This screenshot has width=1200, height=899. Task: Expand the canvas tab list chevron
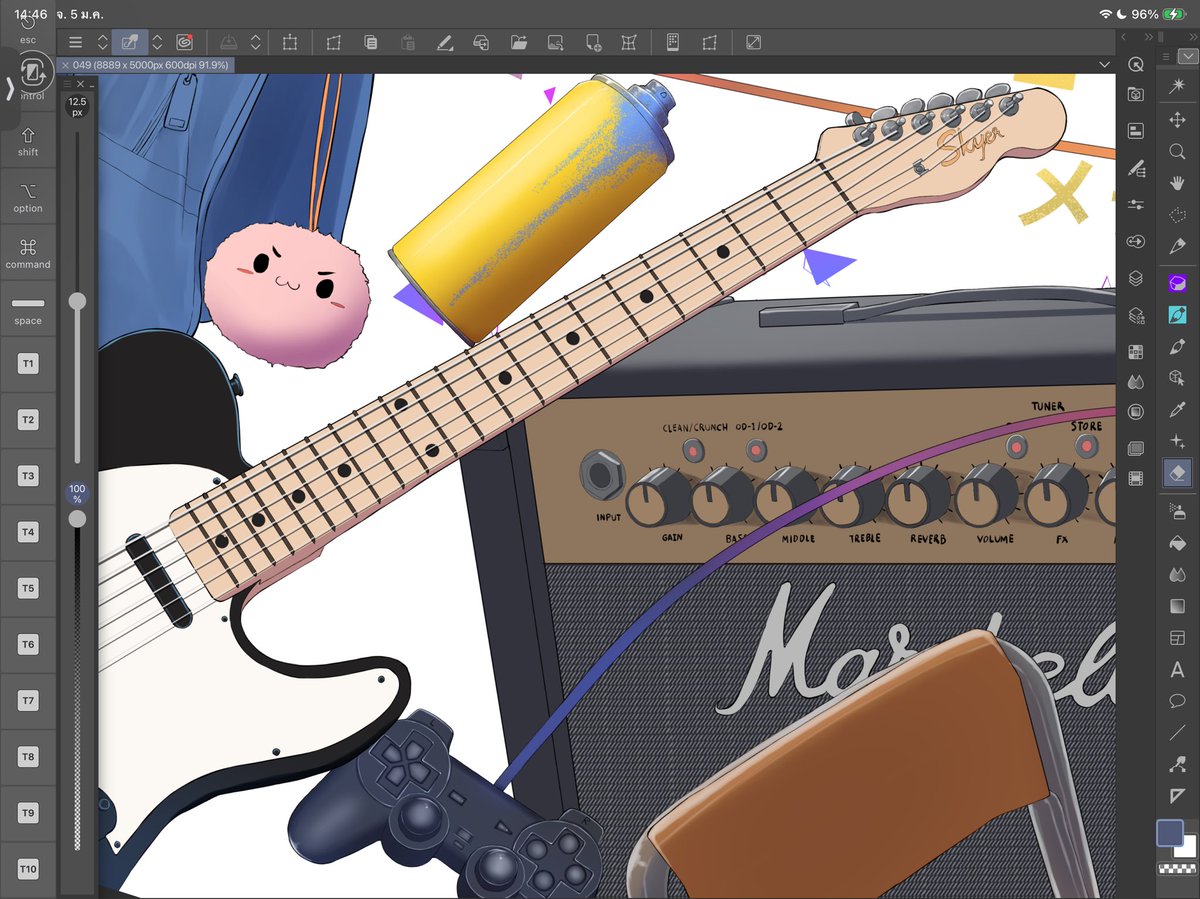pos(1104,64)
